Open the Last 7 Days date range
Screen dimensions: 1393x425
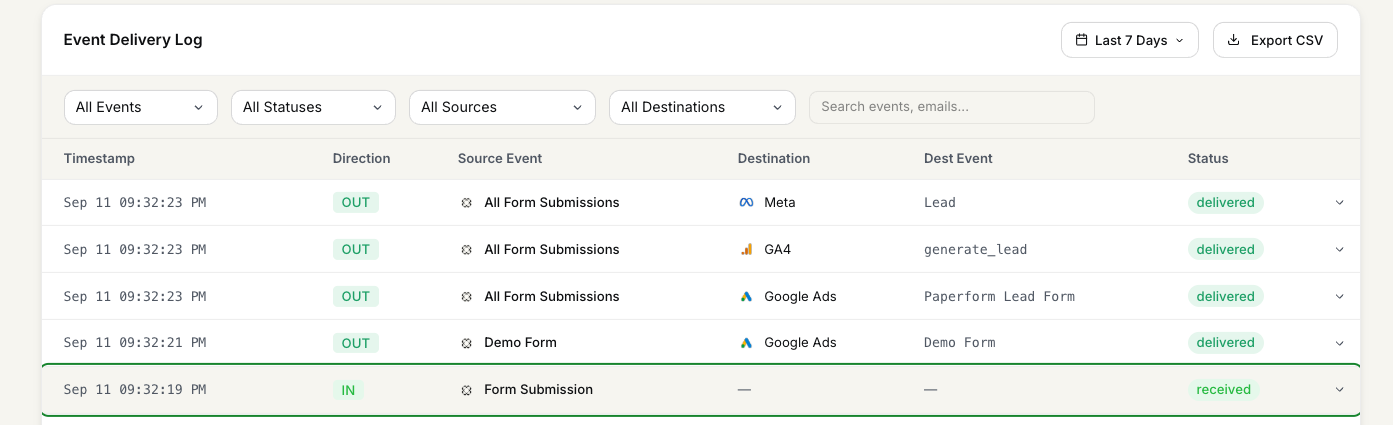point(1129,40)
